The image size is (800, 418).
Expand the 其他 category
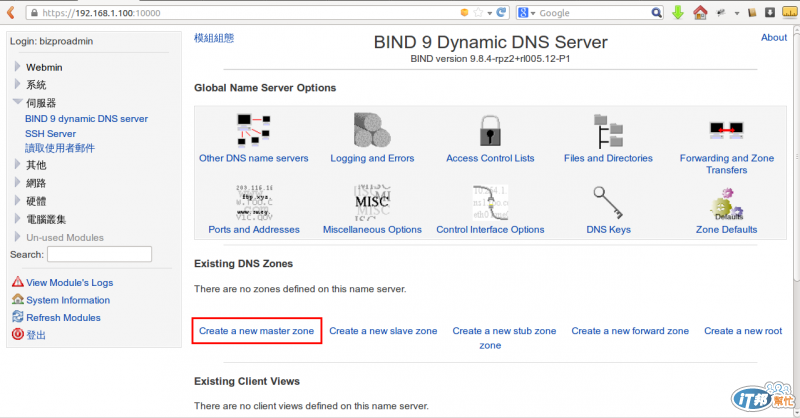pos(17,164)
